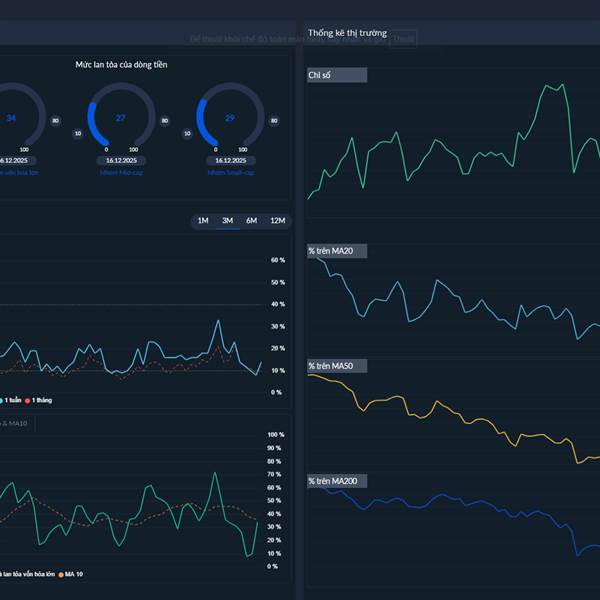
Task: Select the 1M time range tab
Action: pos(203,220)
